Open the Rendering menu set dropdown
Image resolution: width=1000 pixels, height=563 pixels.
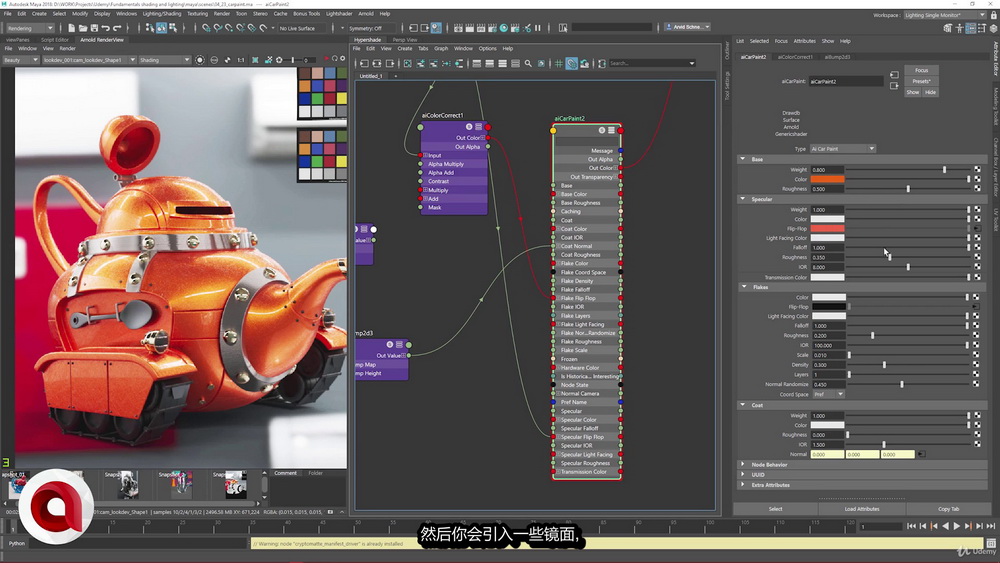30,28
